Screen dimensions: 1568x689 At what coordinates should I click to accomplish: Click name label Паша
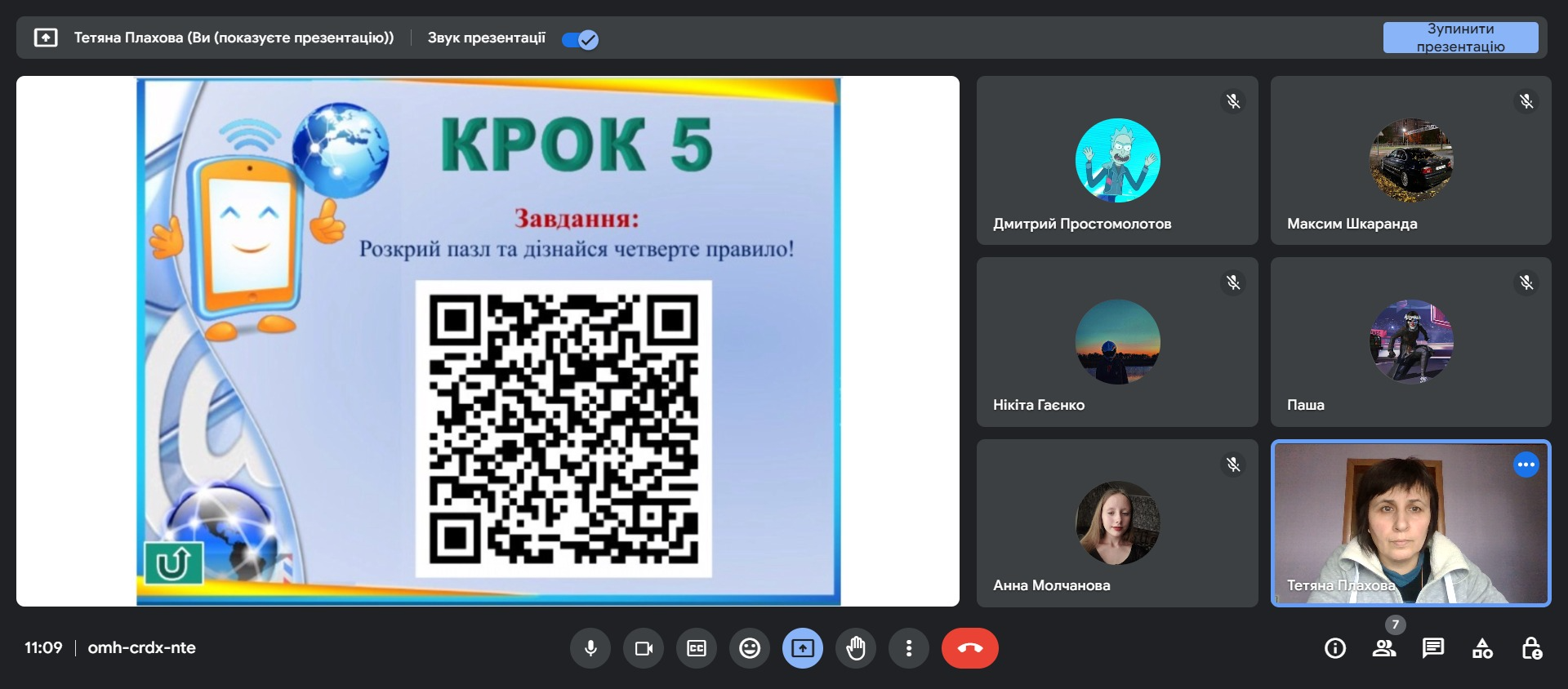point(1305,405)
